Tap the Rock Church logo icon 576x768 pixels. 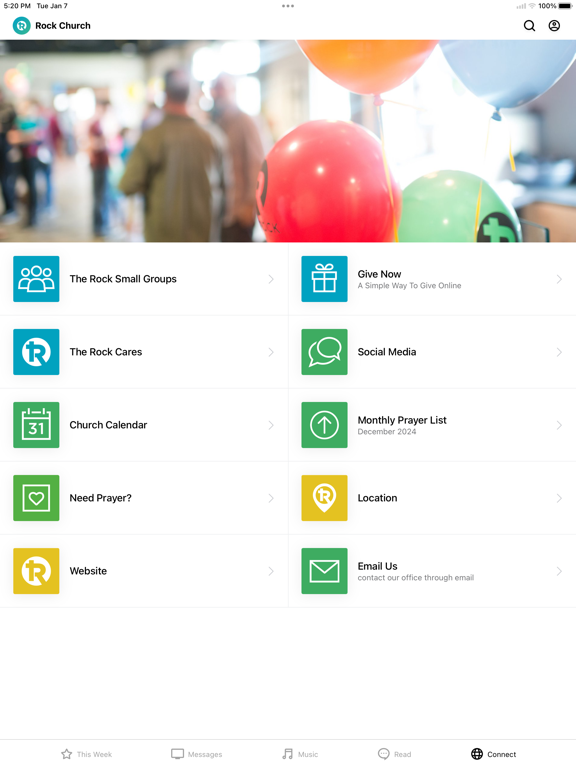point(22,25)
